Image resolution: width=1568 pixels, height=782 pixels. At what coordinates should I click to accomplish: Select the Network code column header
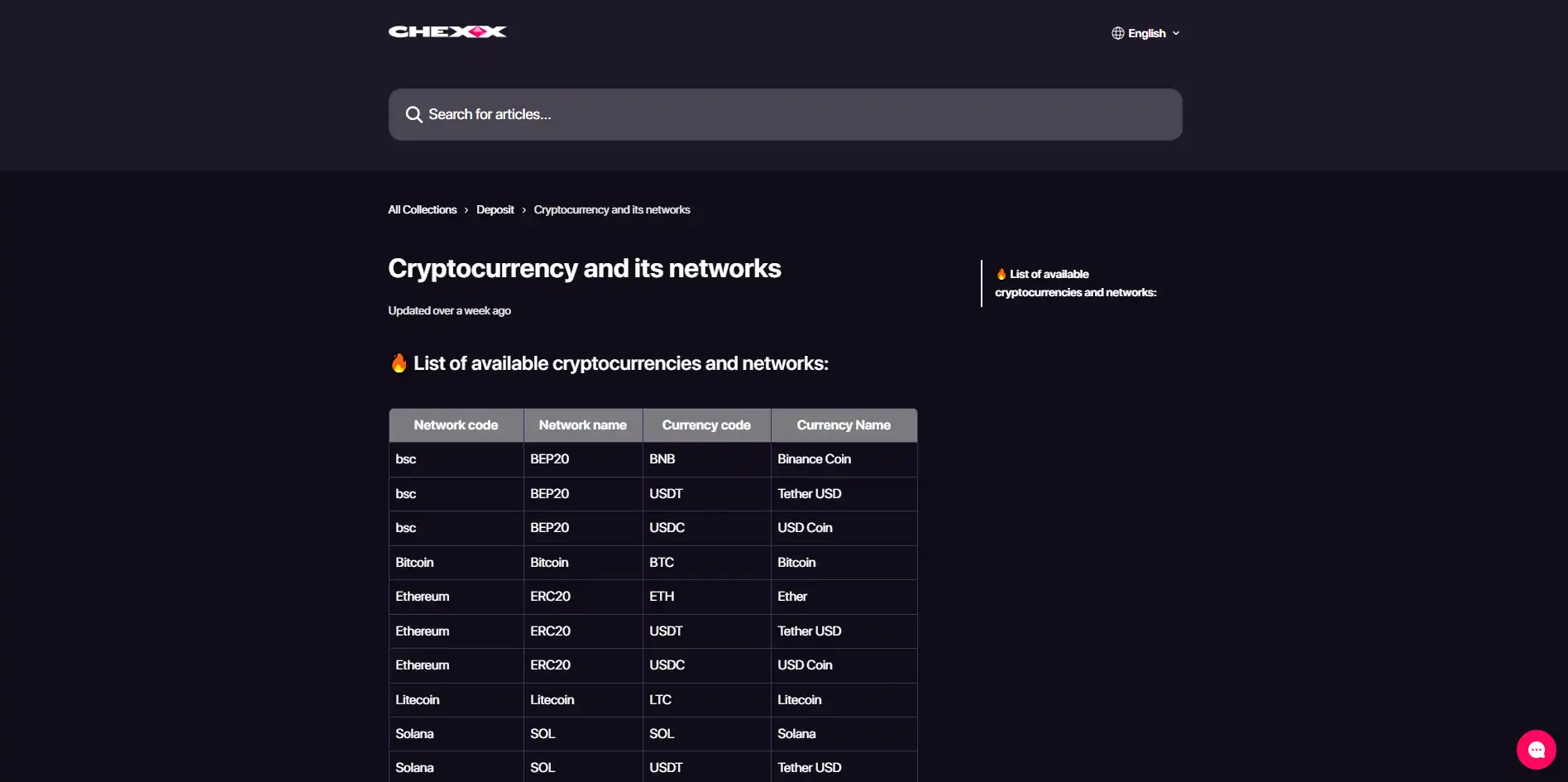click(456, 425)
